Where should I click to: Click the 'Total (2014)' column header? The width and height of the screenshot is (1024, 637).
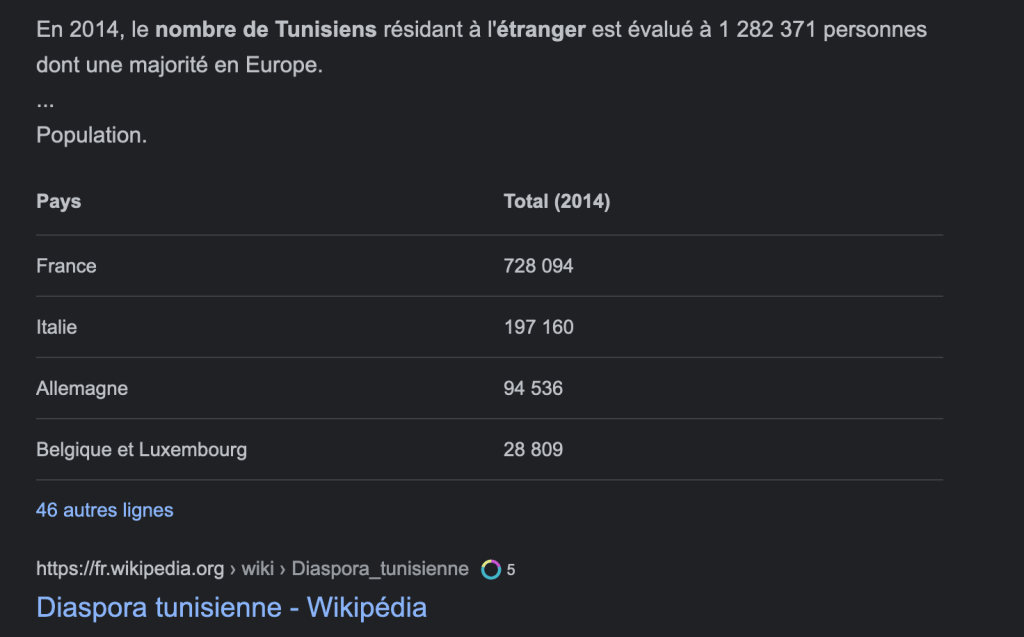[557, 201]
